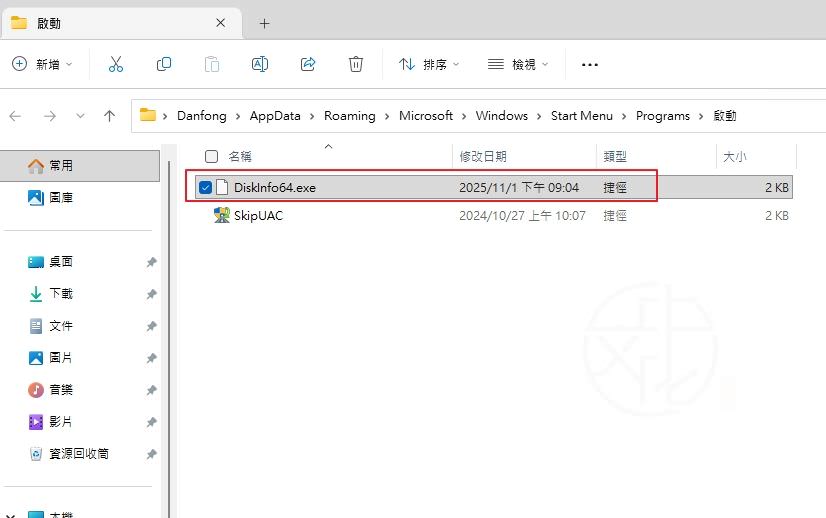Close the 啟動 tab
The width and height of the screenshot is (826, 518).
[x=221, y=23]
